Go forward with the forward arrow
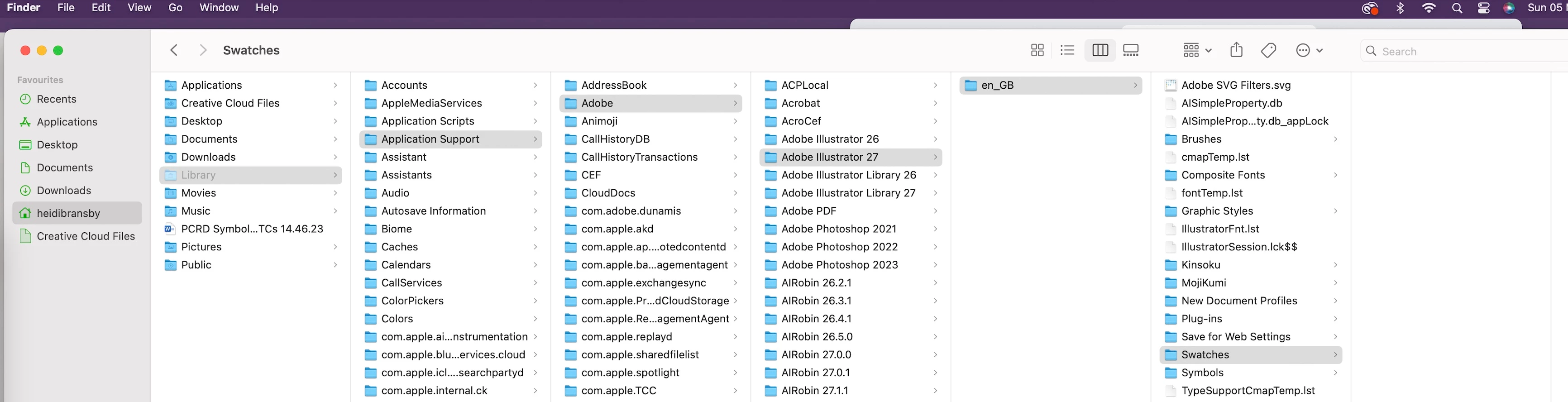The width and height of the screenshot is (1568, 402). [x=203, y=50]
